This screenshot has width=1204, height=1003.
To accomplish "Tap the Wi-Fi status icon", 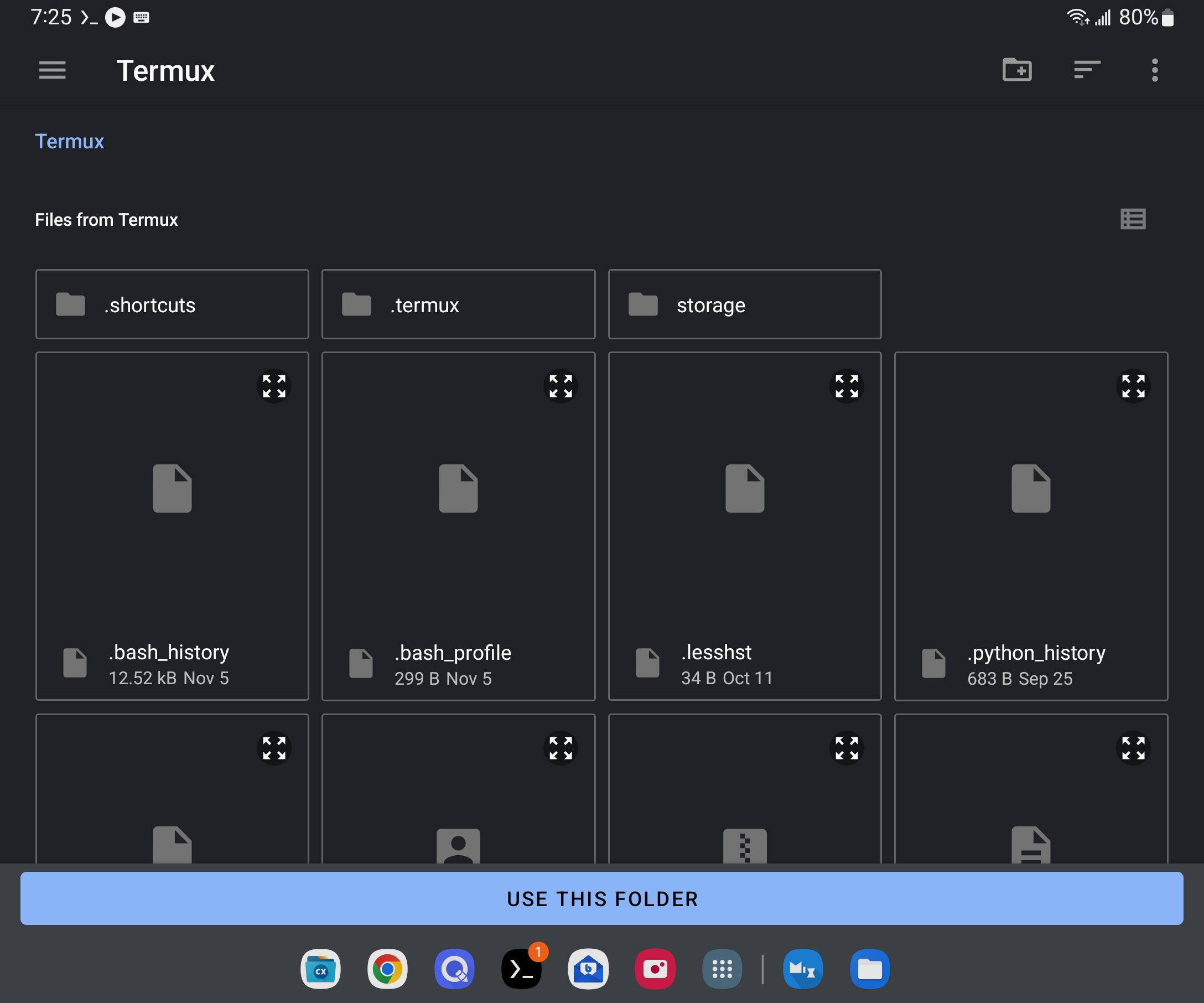I will coord(1077,18).
